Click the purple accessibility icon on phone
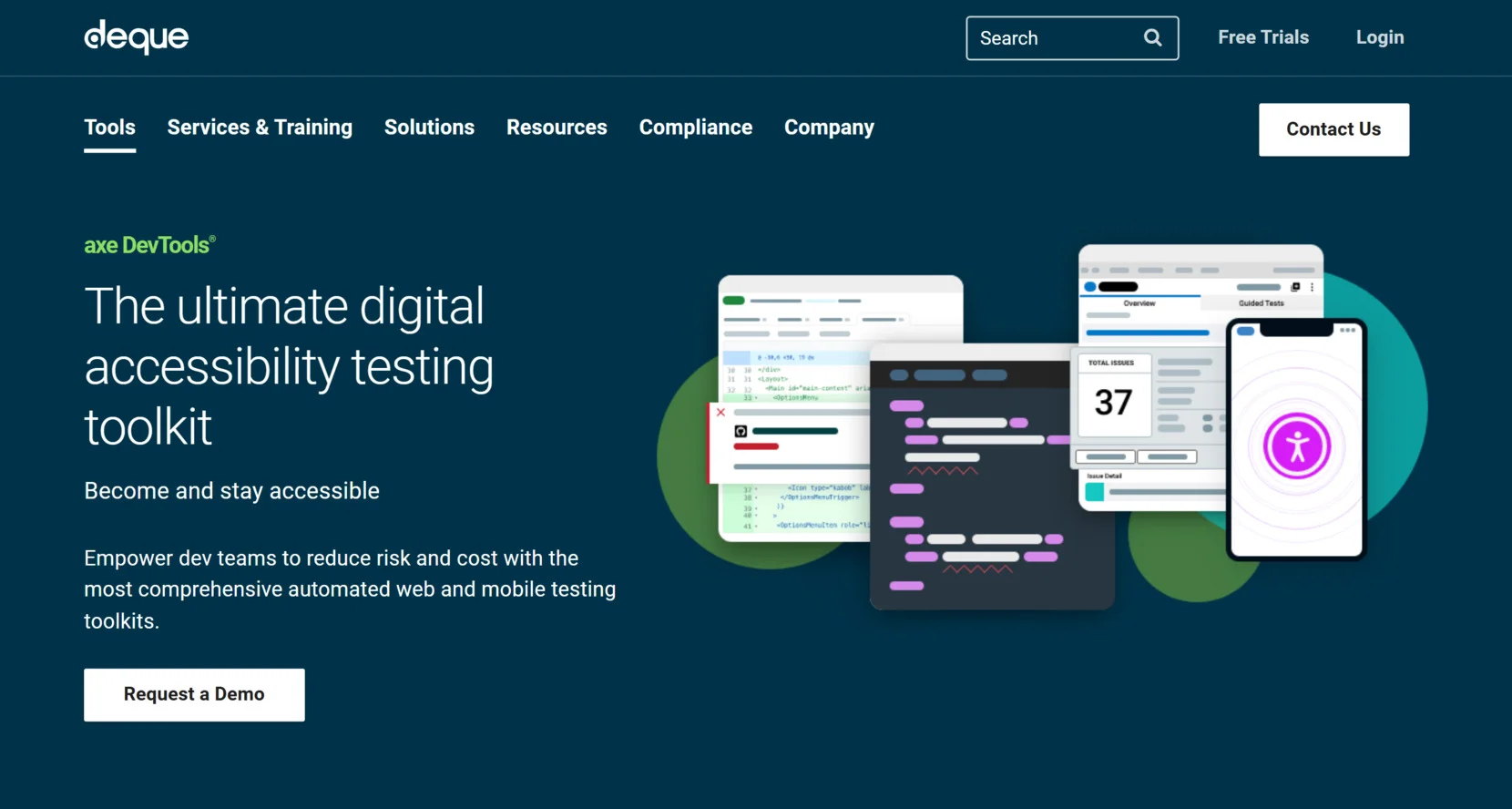Viewport: 1512px width, 809px height. pyautogui.click(x=1296, y=446)
